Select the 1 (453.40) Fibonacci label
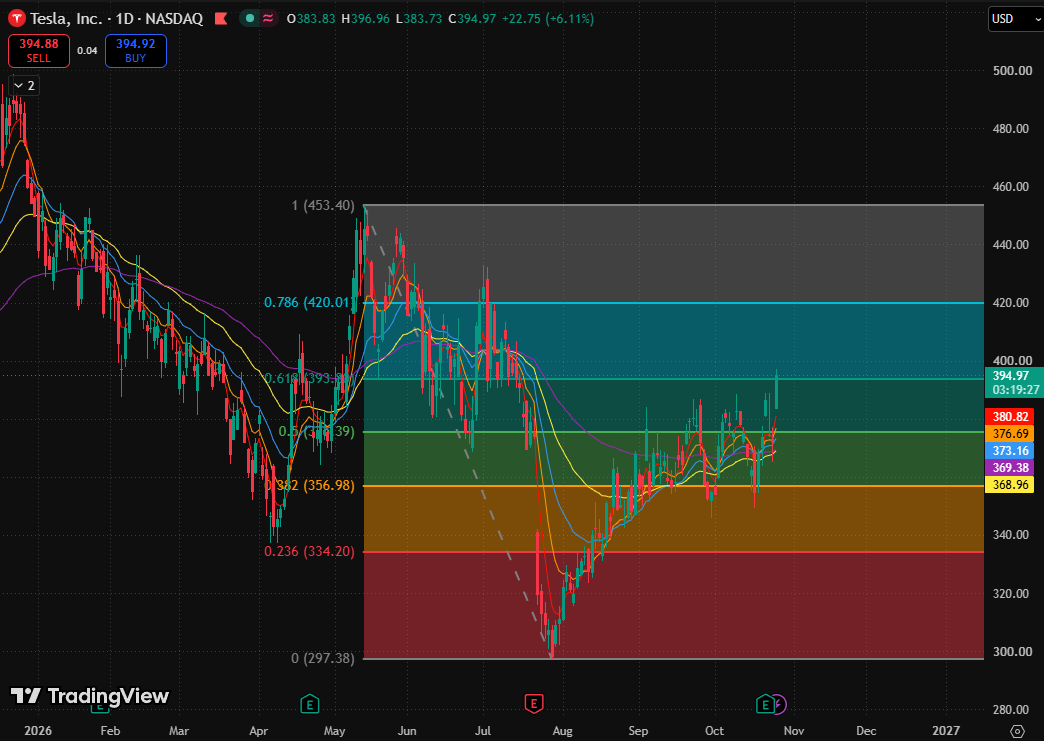1044x741 pixels. pyautogui.click(x=323, y=205)
